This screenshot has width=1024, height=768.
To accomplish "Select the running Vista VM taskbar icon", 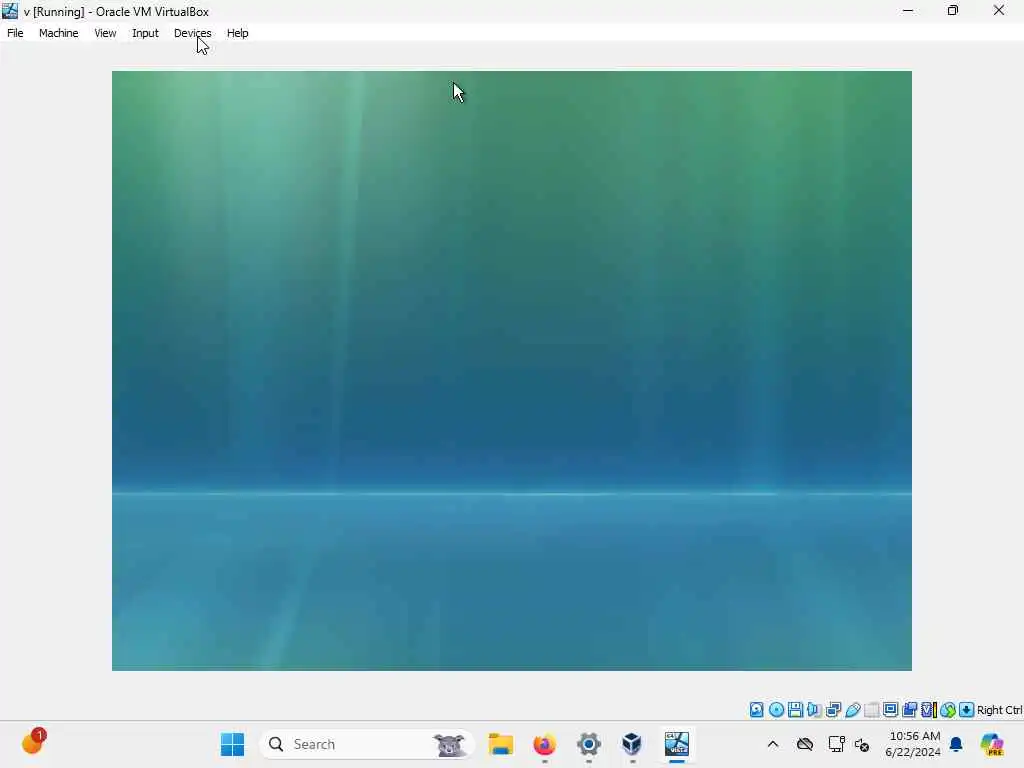I will (x=677, y=744).
